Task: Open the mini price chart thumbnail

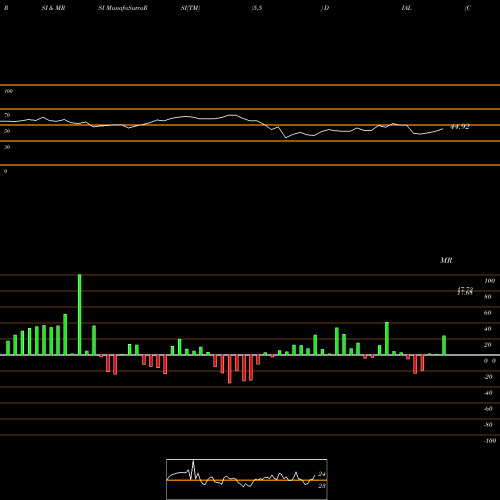Action: (x=247, y=479)
